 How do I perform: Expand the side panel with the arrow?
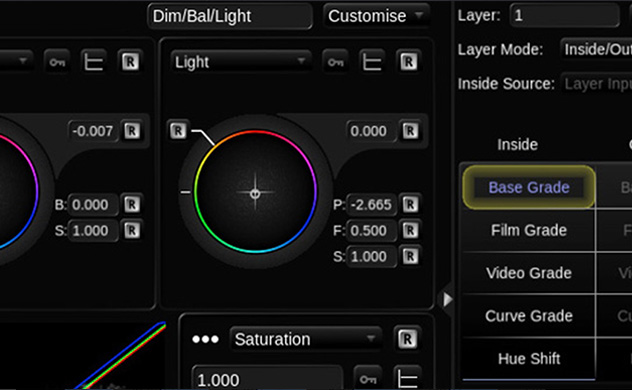[x=447, y=299]
